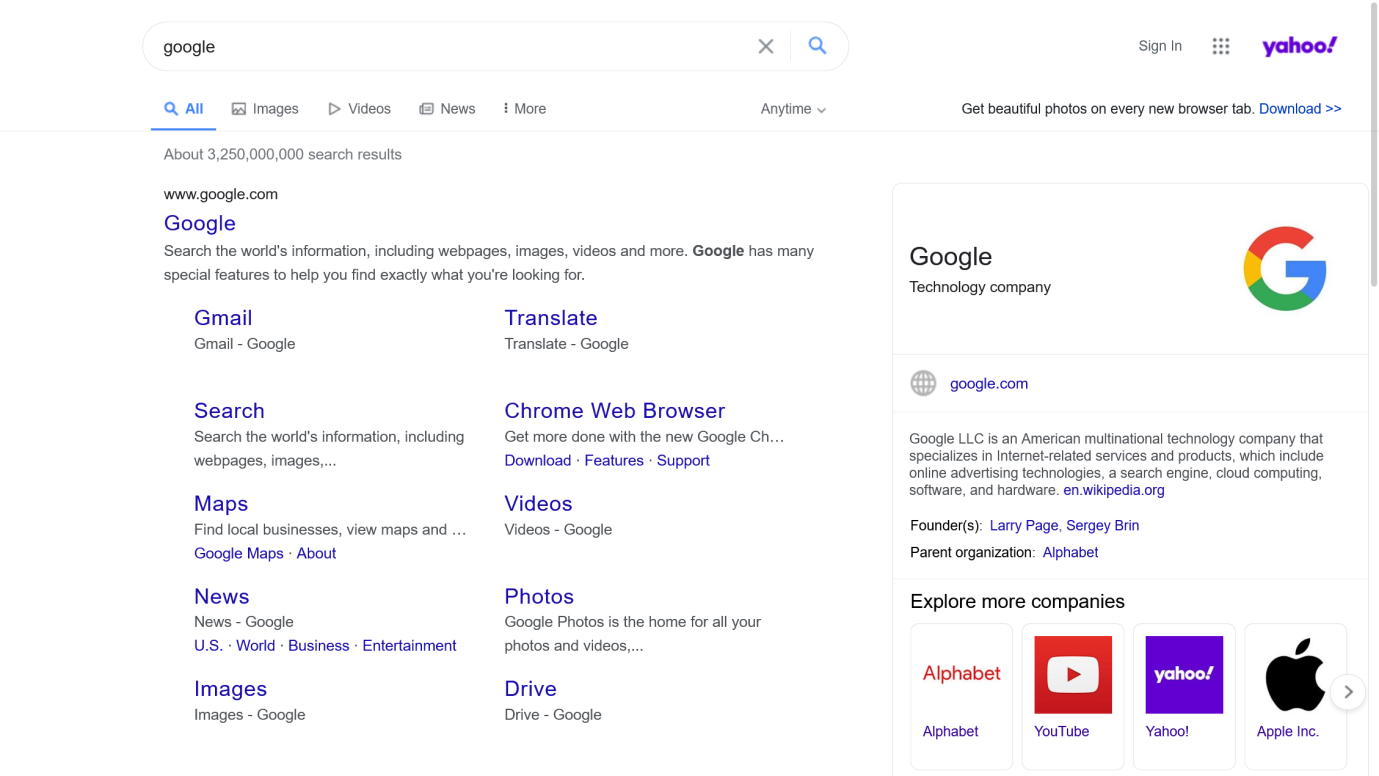This screenshot has height=776, width=1379.
Task: Open the en.wikipedia.org source link
Action: click(1114, 491)
